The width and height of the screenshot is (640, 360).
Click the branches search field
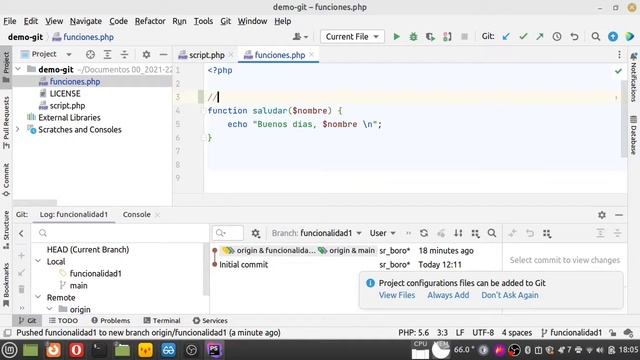(121, 233)
